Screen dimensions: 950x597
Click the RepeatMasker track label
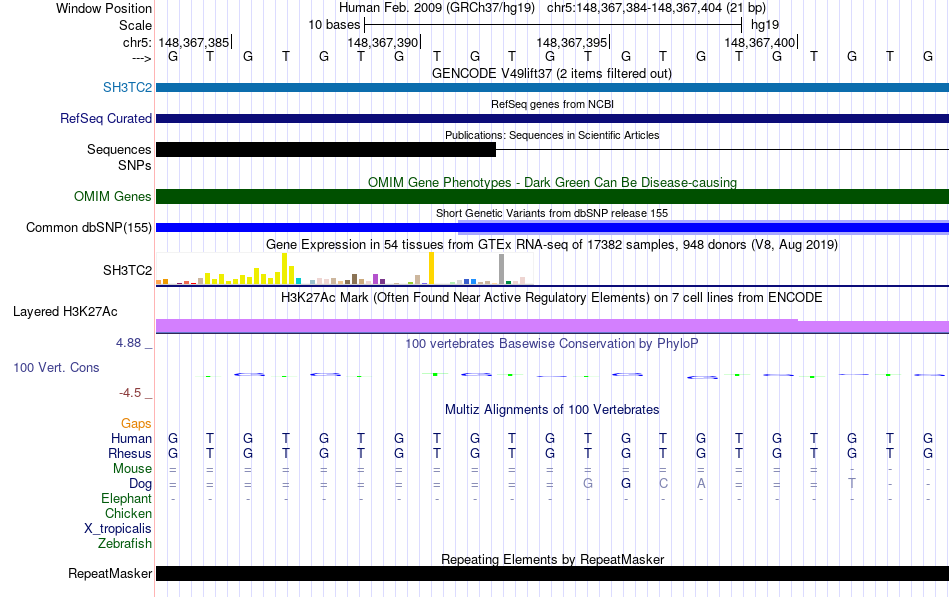coord(110,573)
